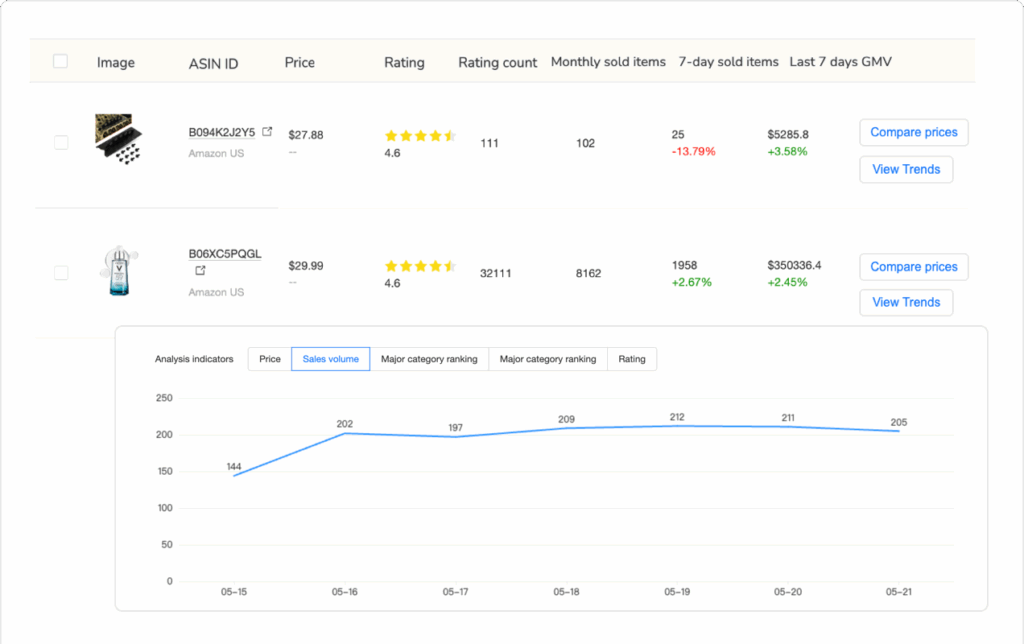1024x644 pixels.
Task: Click star rating icons for B094K2J2Y5
Action: 420,135
